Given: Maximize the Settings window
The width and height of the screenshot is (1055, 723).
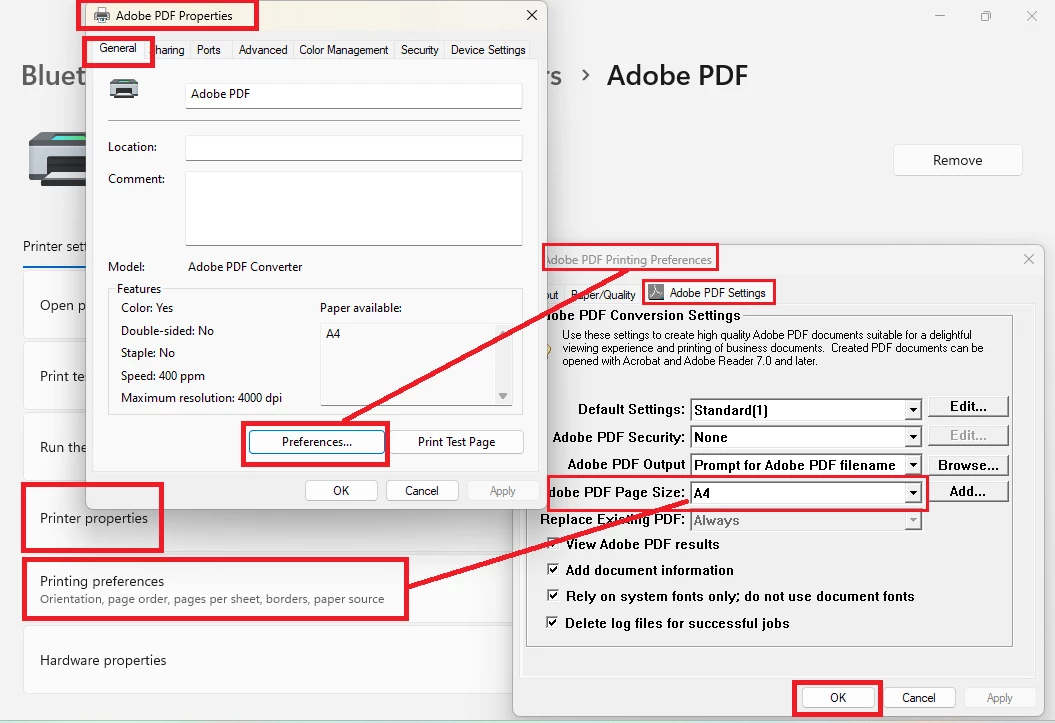Looking at the screenshot, I should [986, 16].
